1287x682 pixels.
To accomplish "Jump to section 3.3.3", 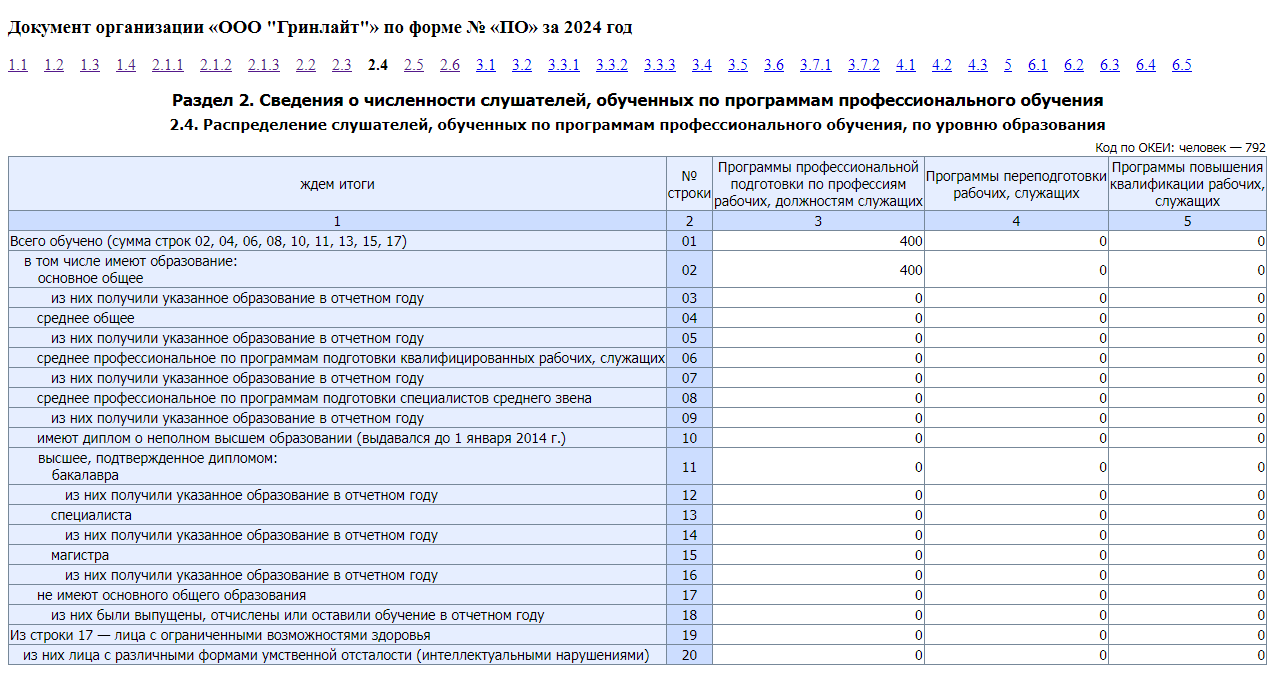I will pyautogui.click(x=660, y=65).
